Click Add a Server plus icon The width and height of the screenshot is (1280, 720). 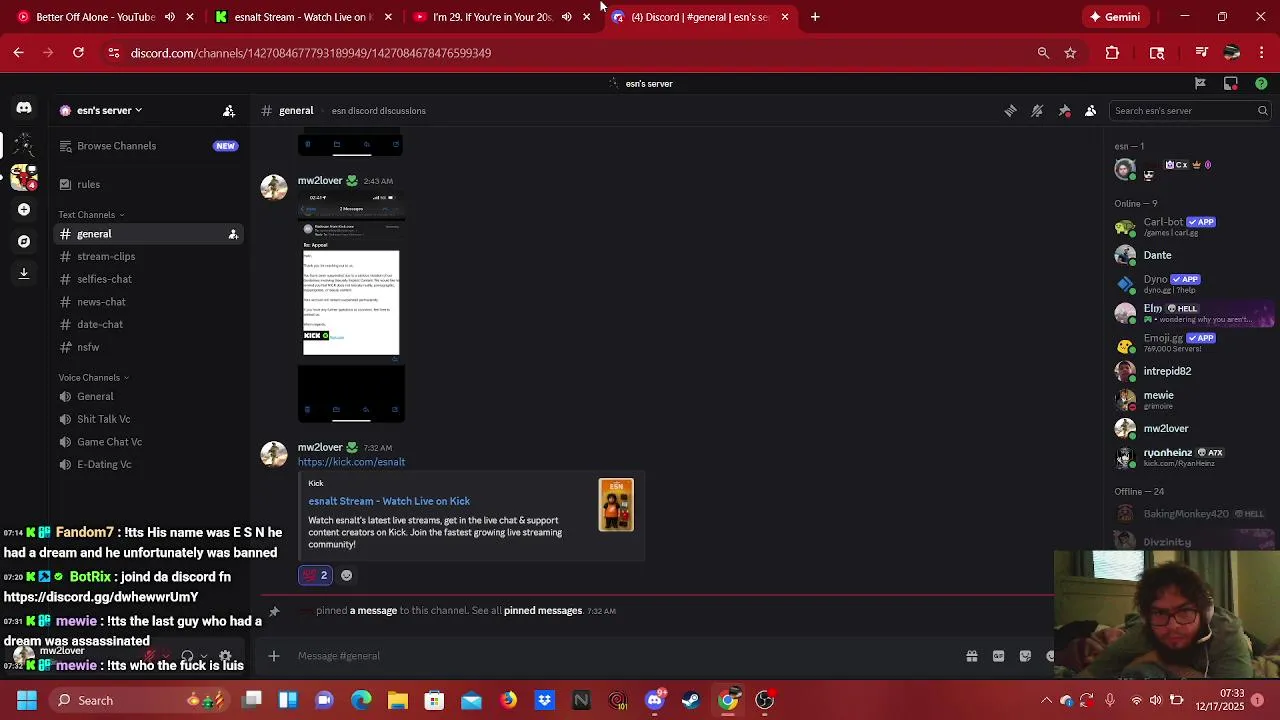click(x=24, y=210)
